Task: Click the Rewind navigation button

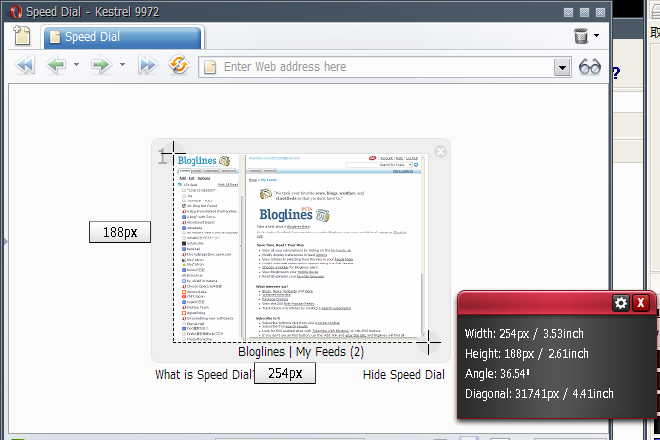Action: pyautogui.click(x=25, y=65)
